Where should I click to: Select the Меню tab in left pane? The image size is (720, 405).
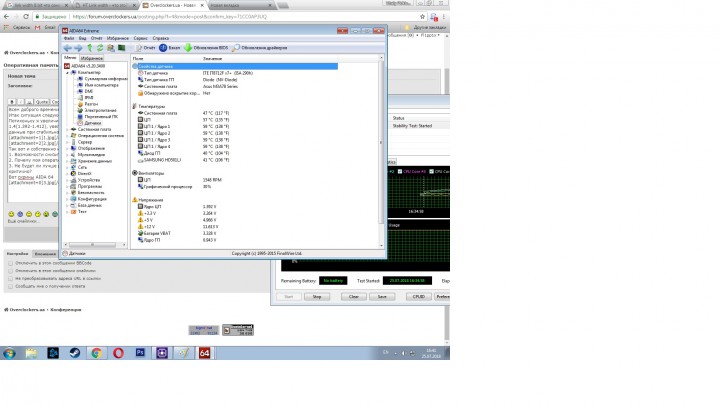click(70, 58)
